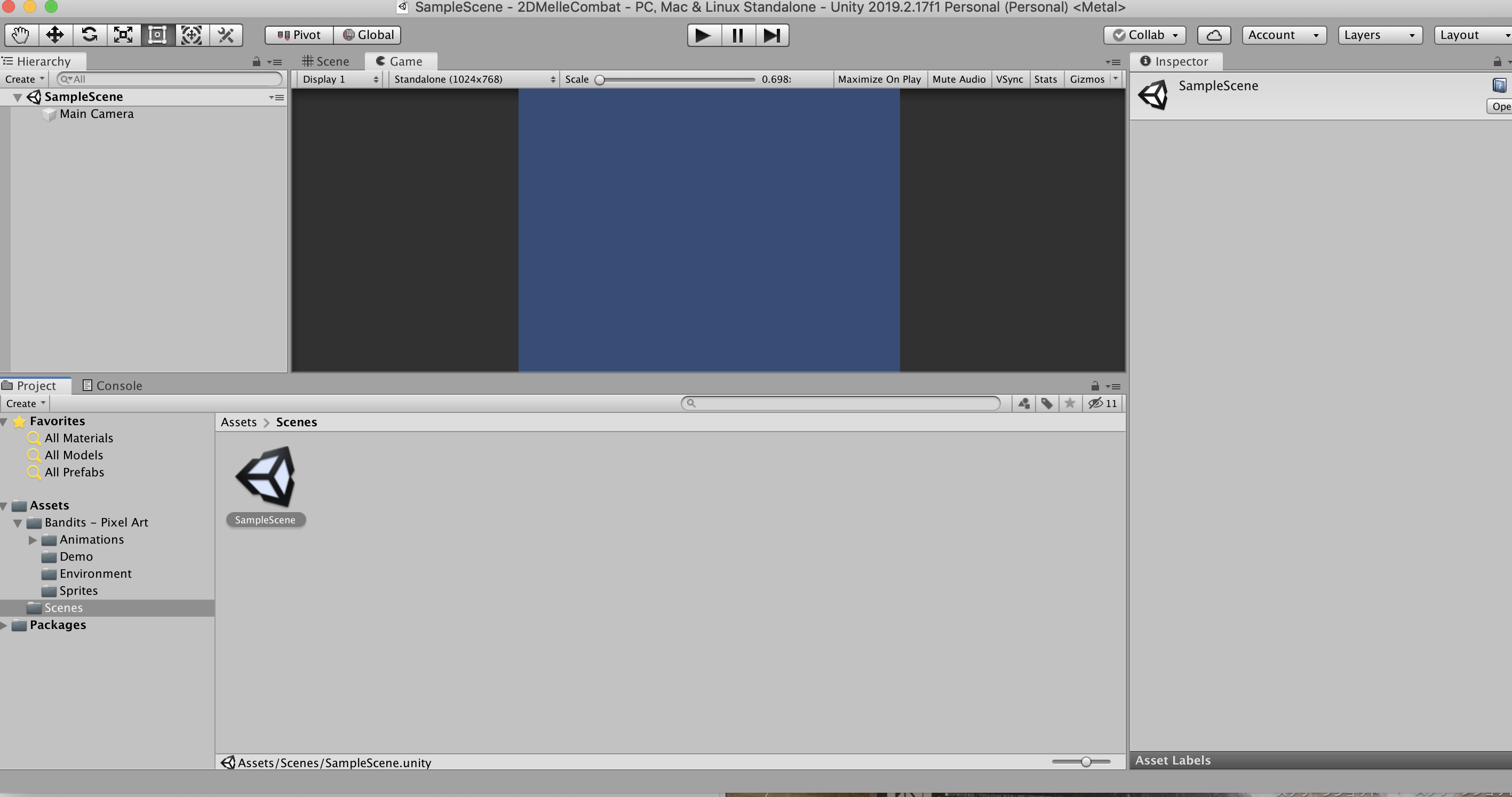Toggle VSync in Game view

[1009, 79]
